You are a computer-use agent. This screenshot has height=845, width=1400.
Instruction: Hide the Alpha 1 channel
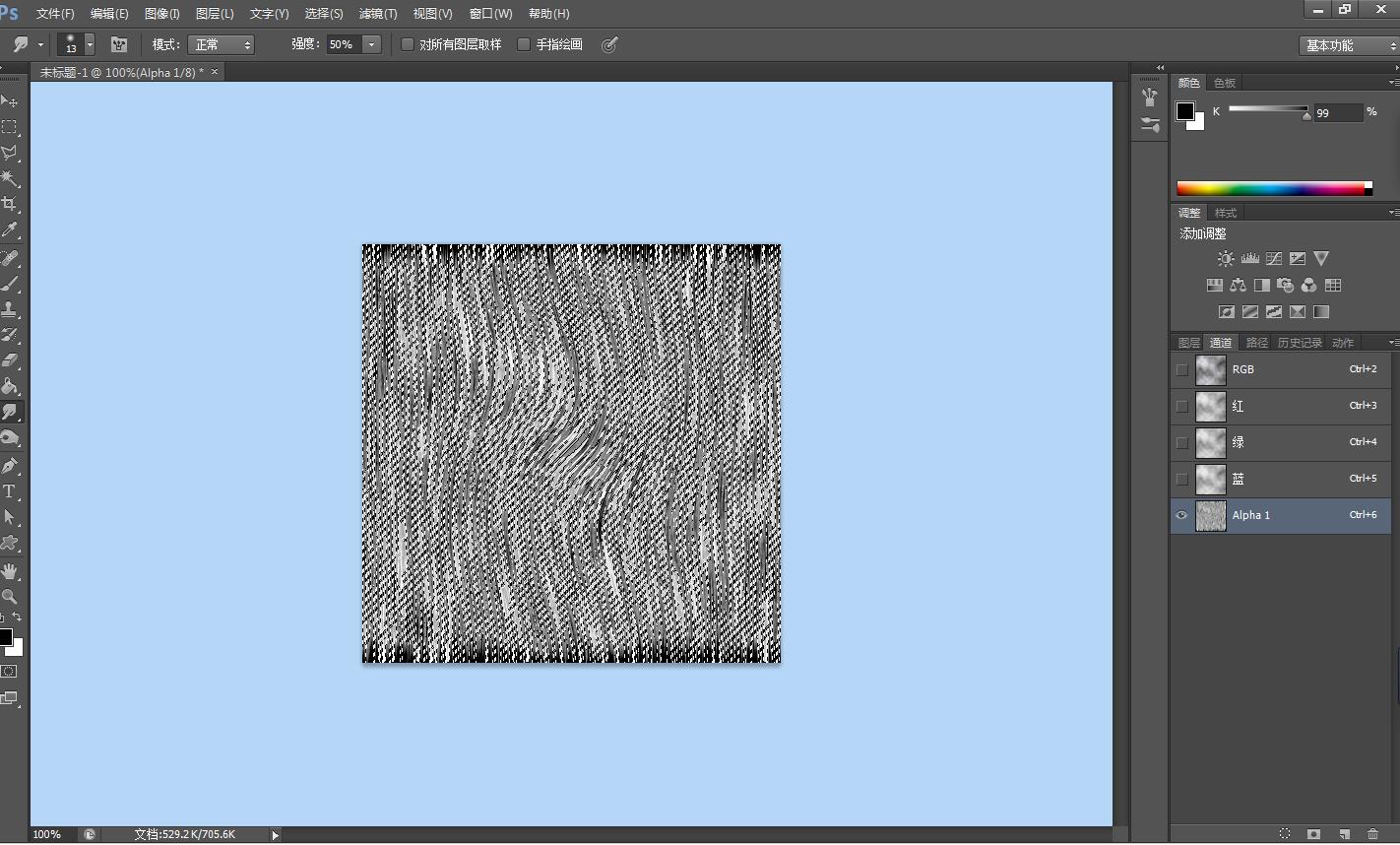tap(1182, 515)
